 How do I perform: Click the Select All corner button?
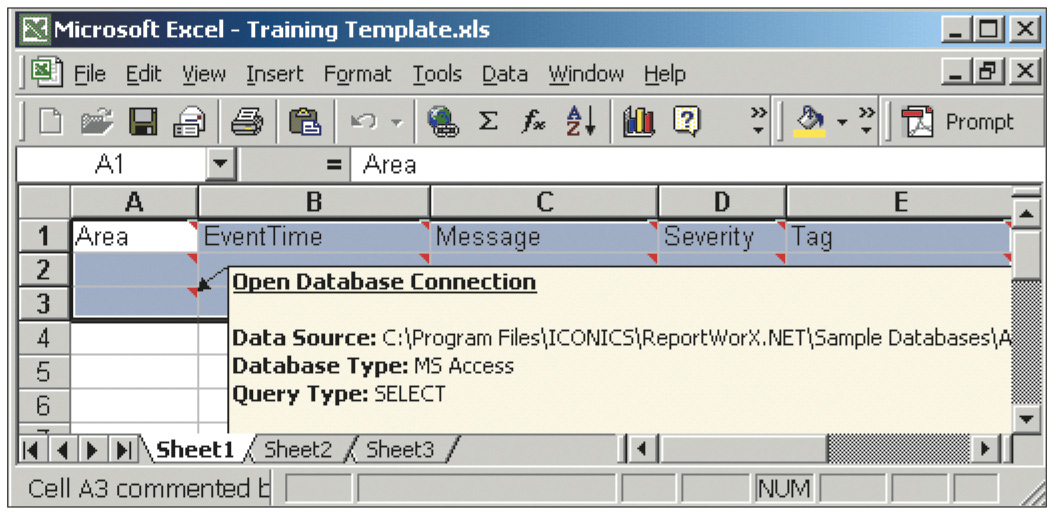tap(44, 202)
